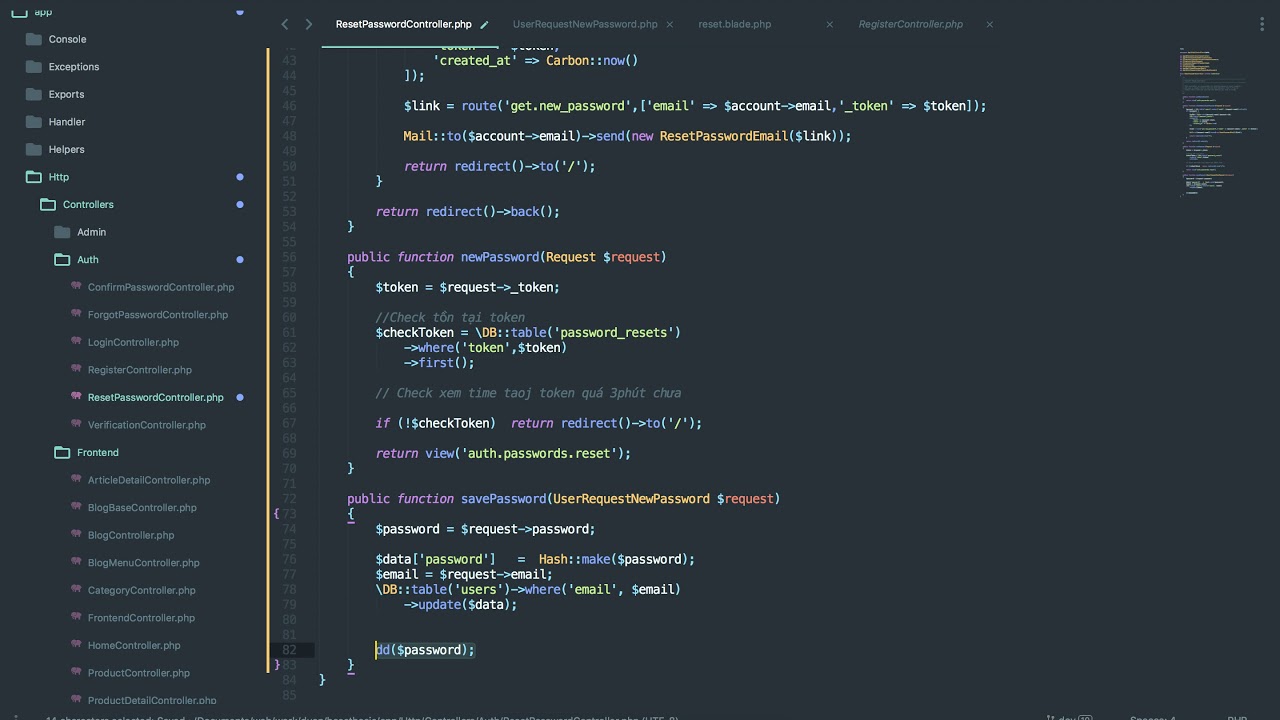The width and height of the screenshot is (1280, 720).
Task: Click 'auth.passwords.reset' view string
Action: point(538,453)
